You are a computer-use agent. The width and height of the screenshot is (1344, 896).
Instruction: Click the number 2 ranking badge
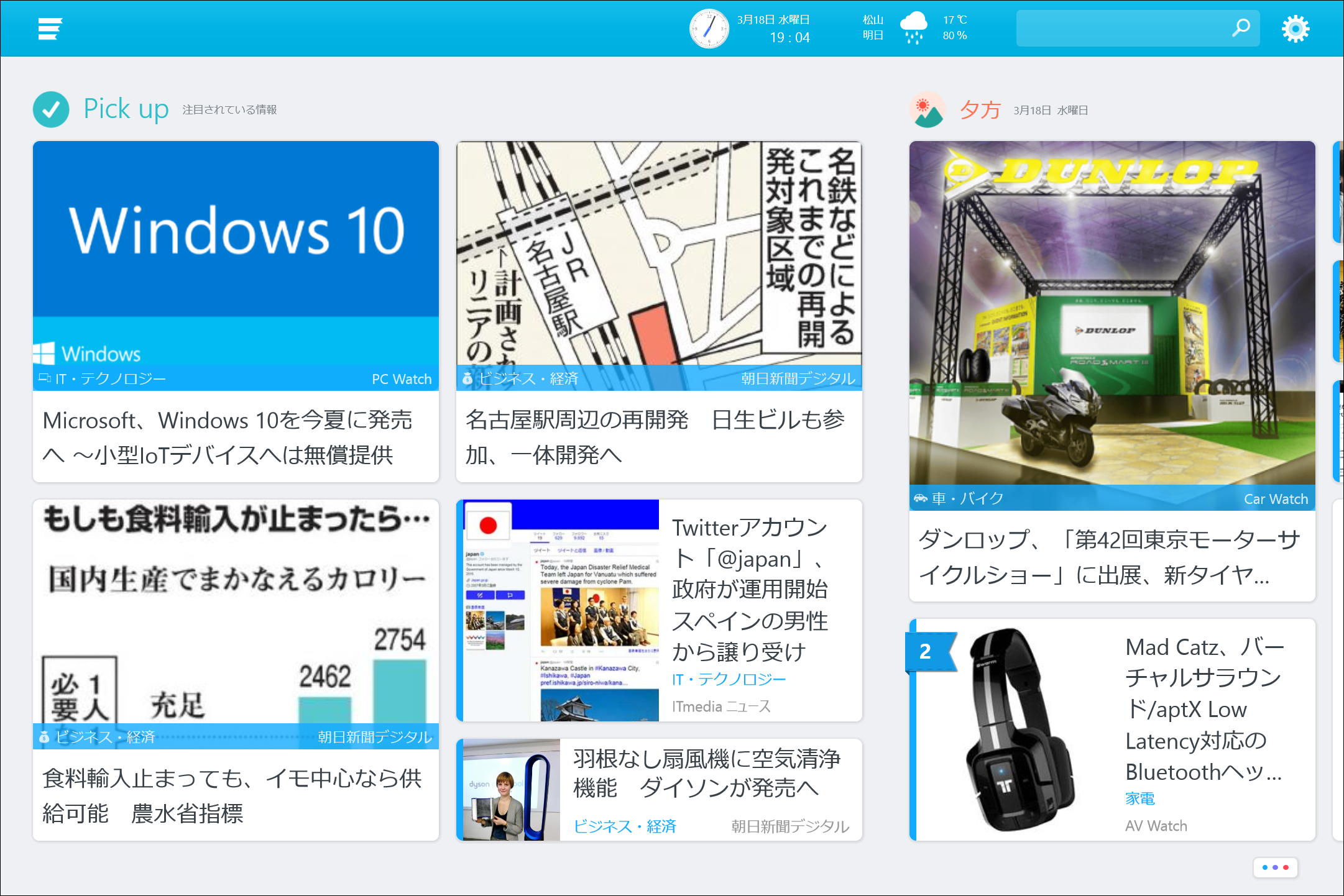coord(925,651)
